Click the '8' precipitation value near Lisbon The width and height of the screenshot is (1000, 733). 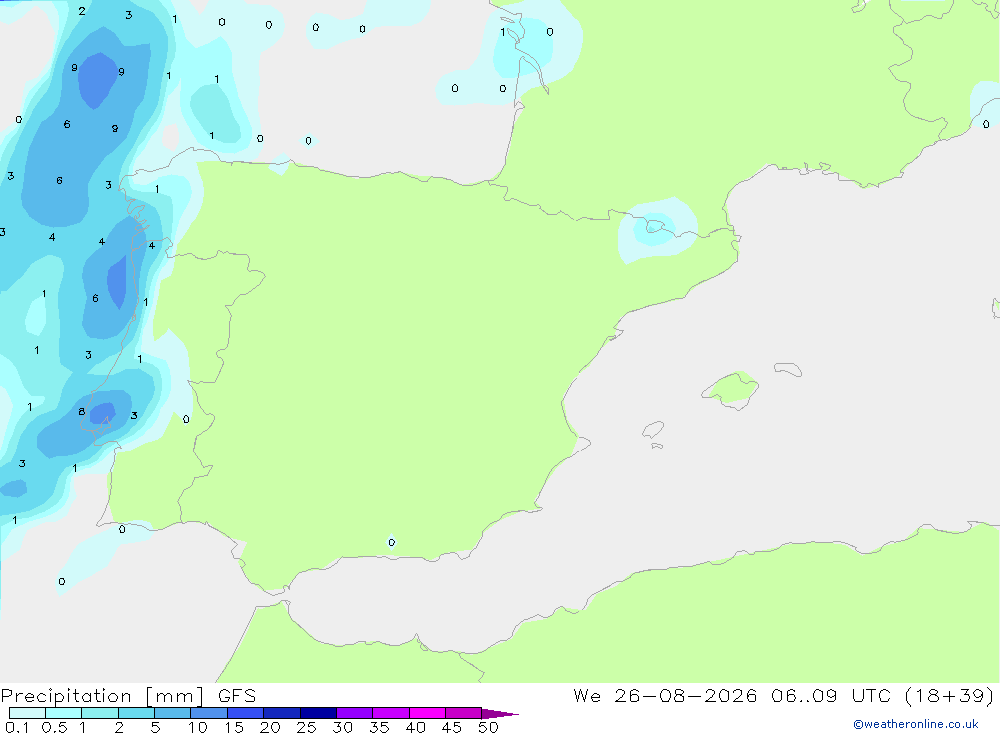(82, 411)
